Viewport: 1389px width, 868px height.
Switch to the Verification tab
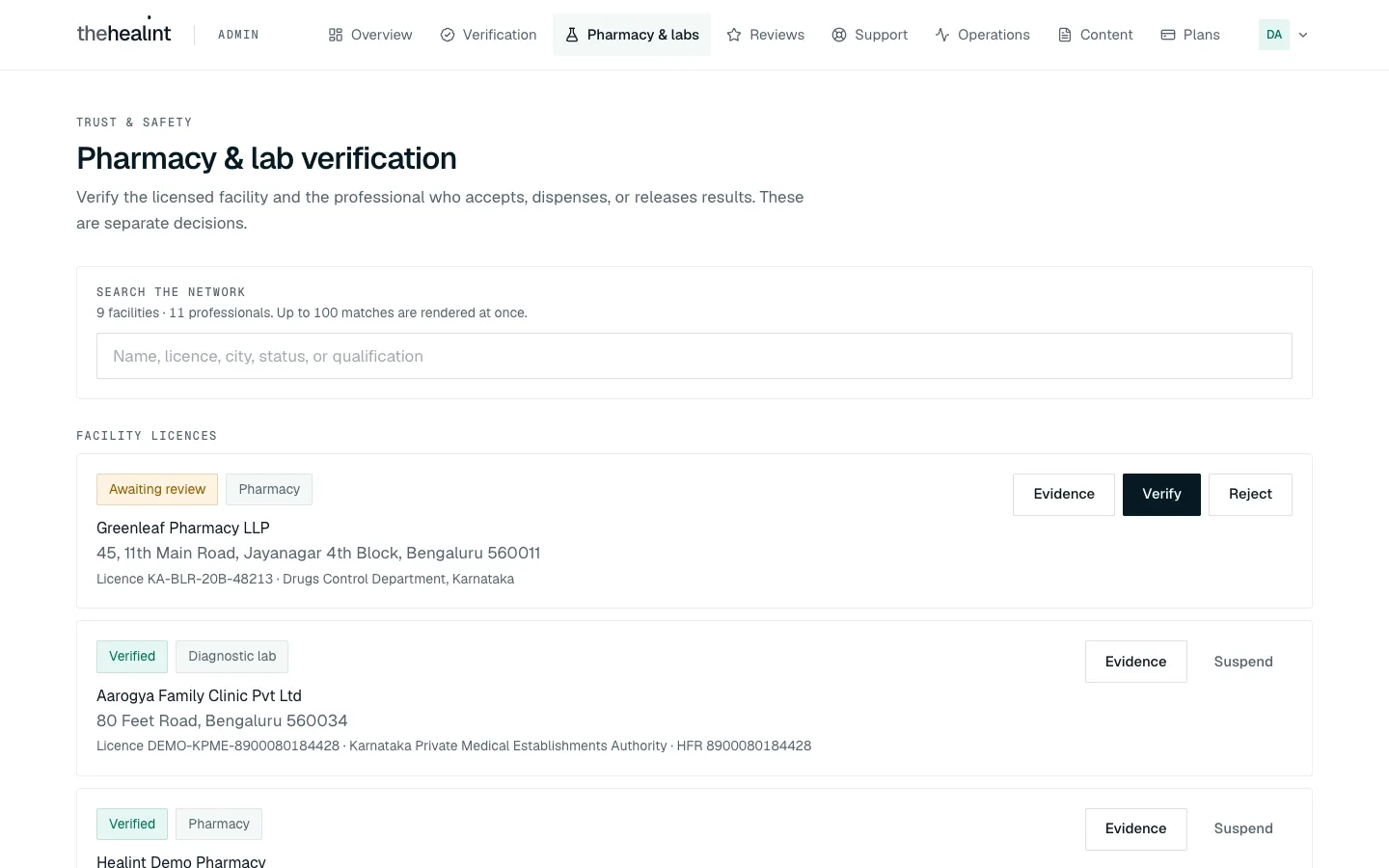pyautogui.click(x=488, y=35)
